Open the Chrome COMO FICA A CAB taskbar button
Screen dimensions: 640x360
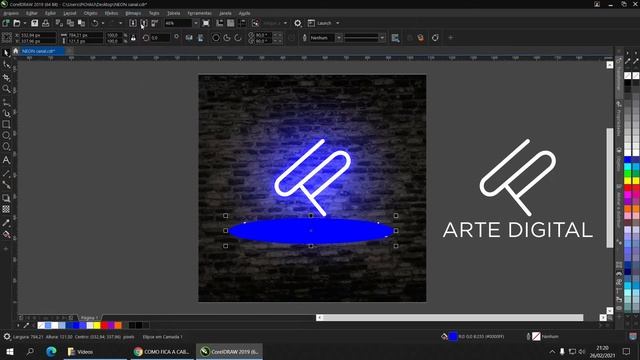point(162,352)
